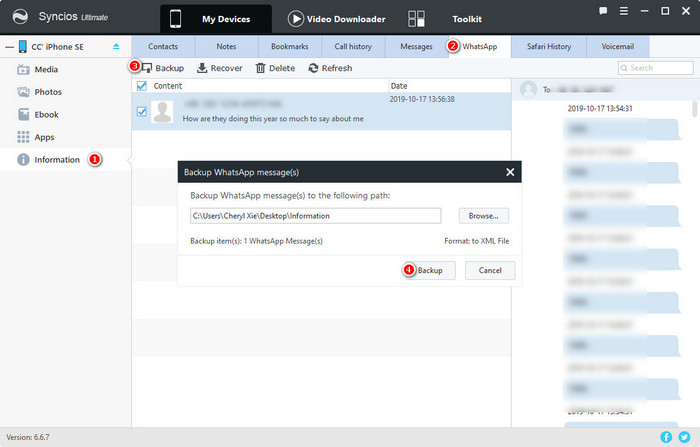This screenshot has width=700, height=447.
Task: Click the Backup toolbar button
Action: click(x=163, y=68)
